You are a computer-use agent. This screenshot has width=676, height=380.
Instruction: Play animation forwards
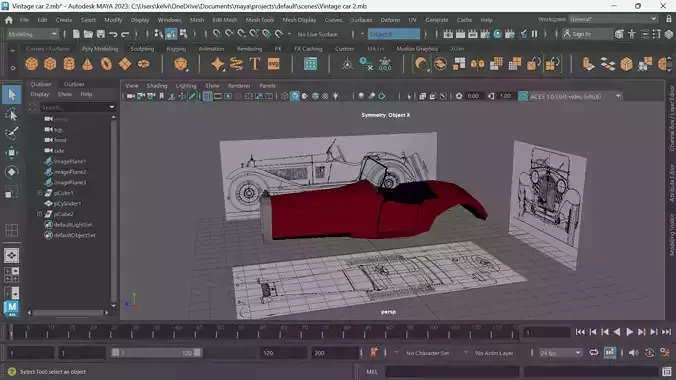629,332
